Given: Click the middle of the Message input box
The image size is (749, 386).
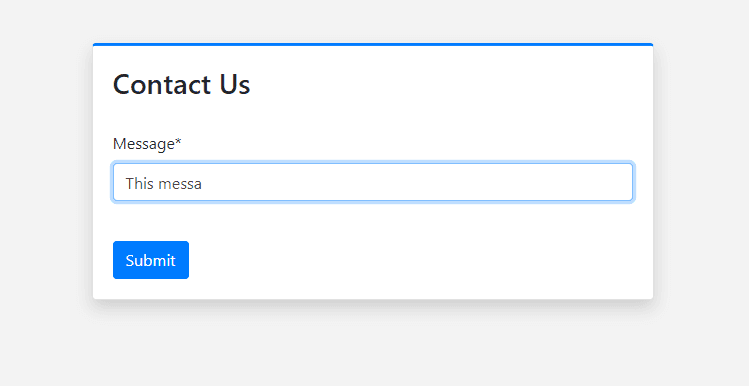Looking at the screenshot, I should point(373,182).
